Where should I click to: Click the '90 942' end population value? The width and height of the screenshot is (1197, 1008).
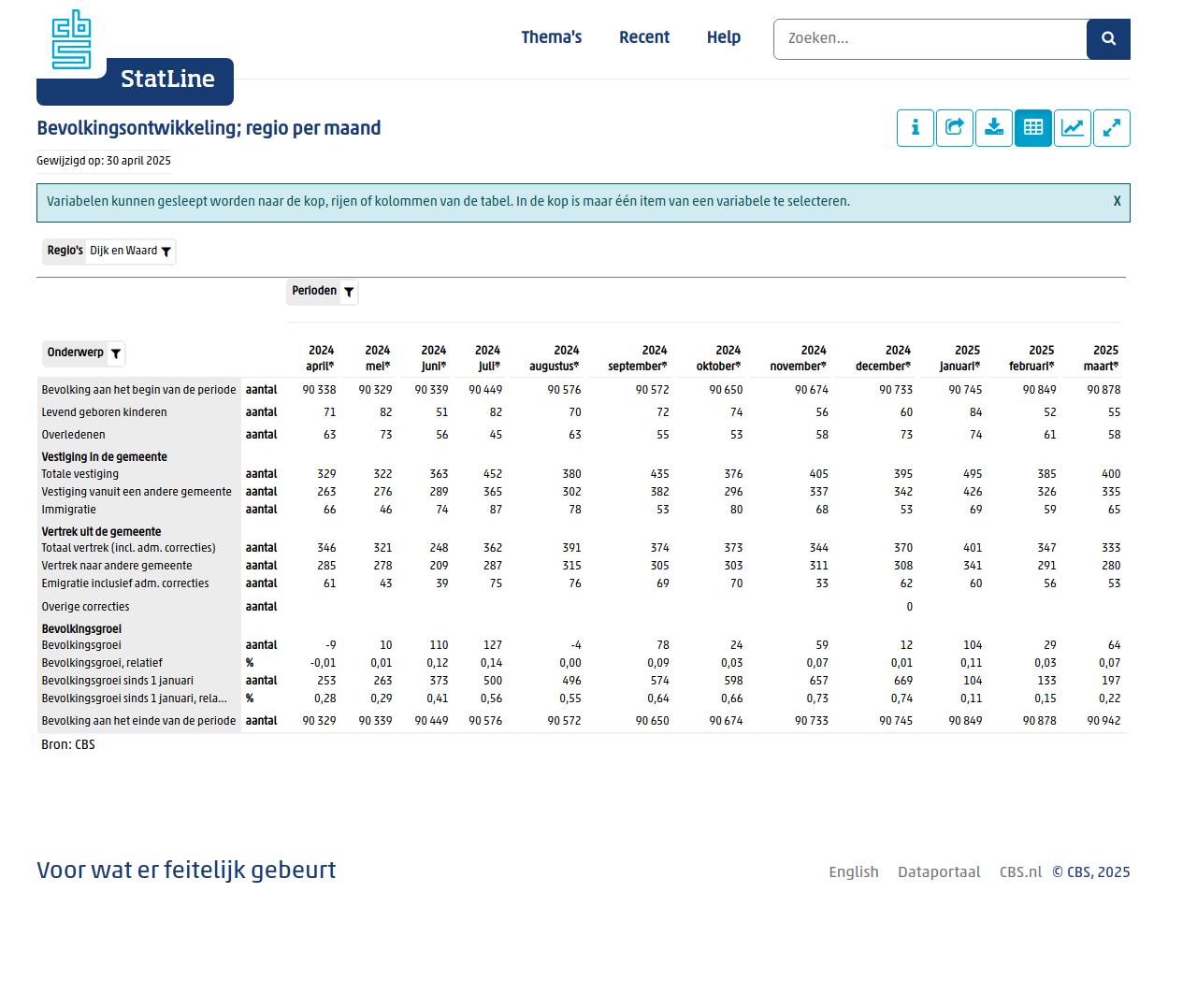(1103, 721)
